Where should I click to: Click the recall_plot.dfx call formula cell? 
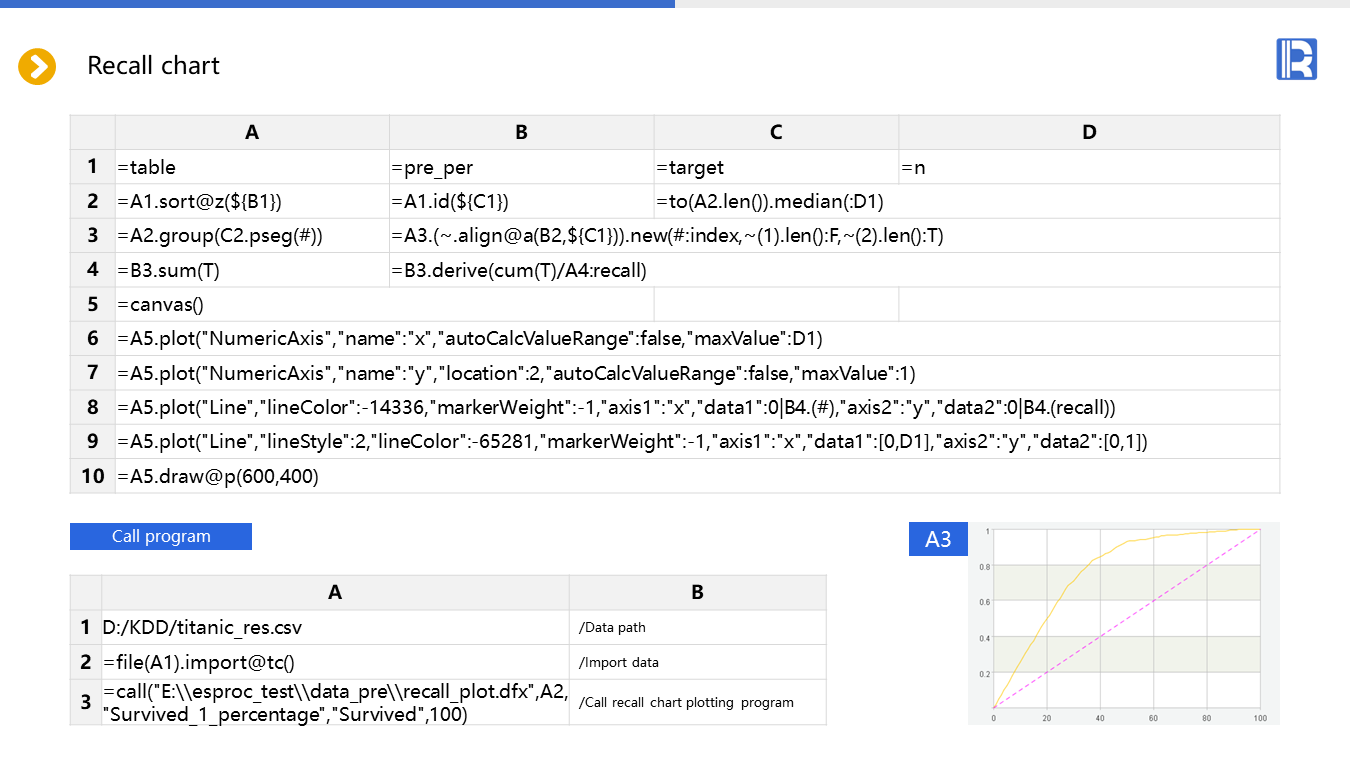point(335,702)
